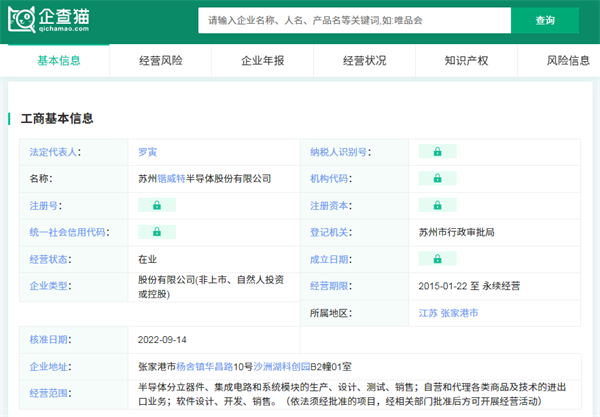Click the 在业 status value

click(148, 259)
